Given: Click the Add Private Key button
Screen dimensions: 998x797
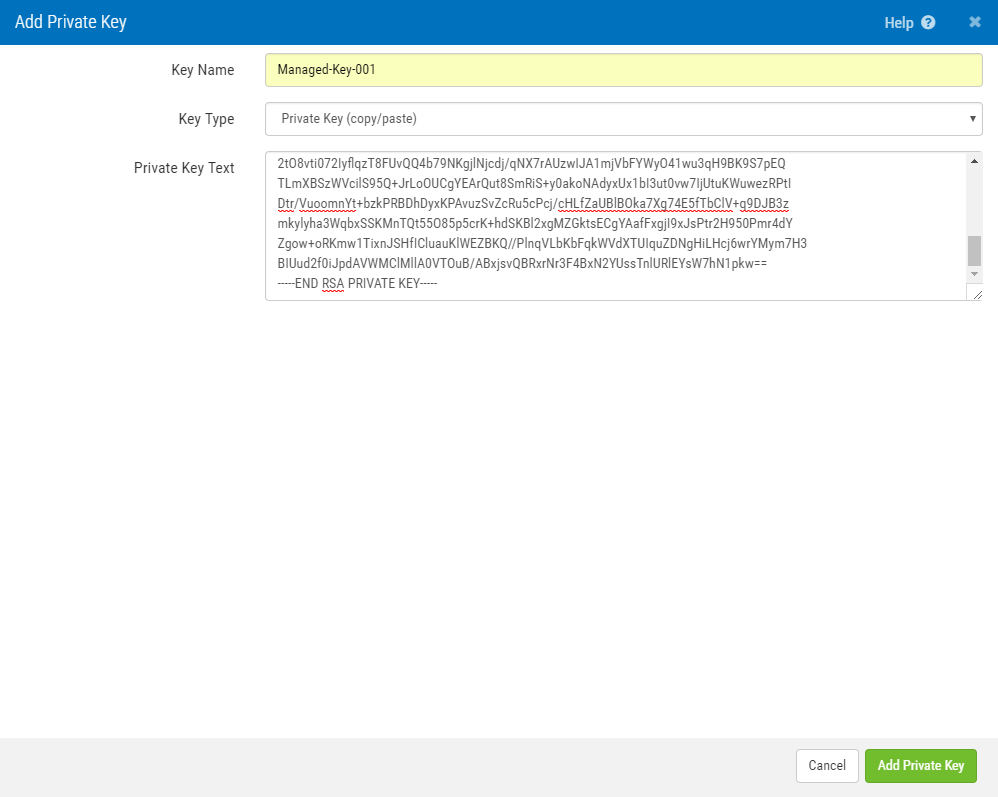Looking at the screenshot, I should [x=920, y=765].
